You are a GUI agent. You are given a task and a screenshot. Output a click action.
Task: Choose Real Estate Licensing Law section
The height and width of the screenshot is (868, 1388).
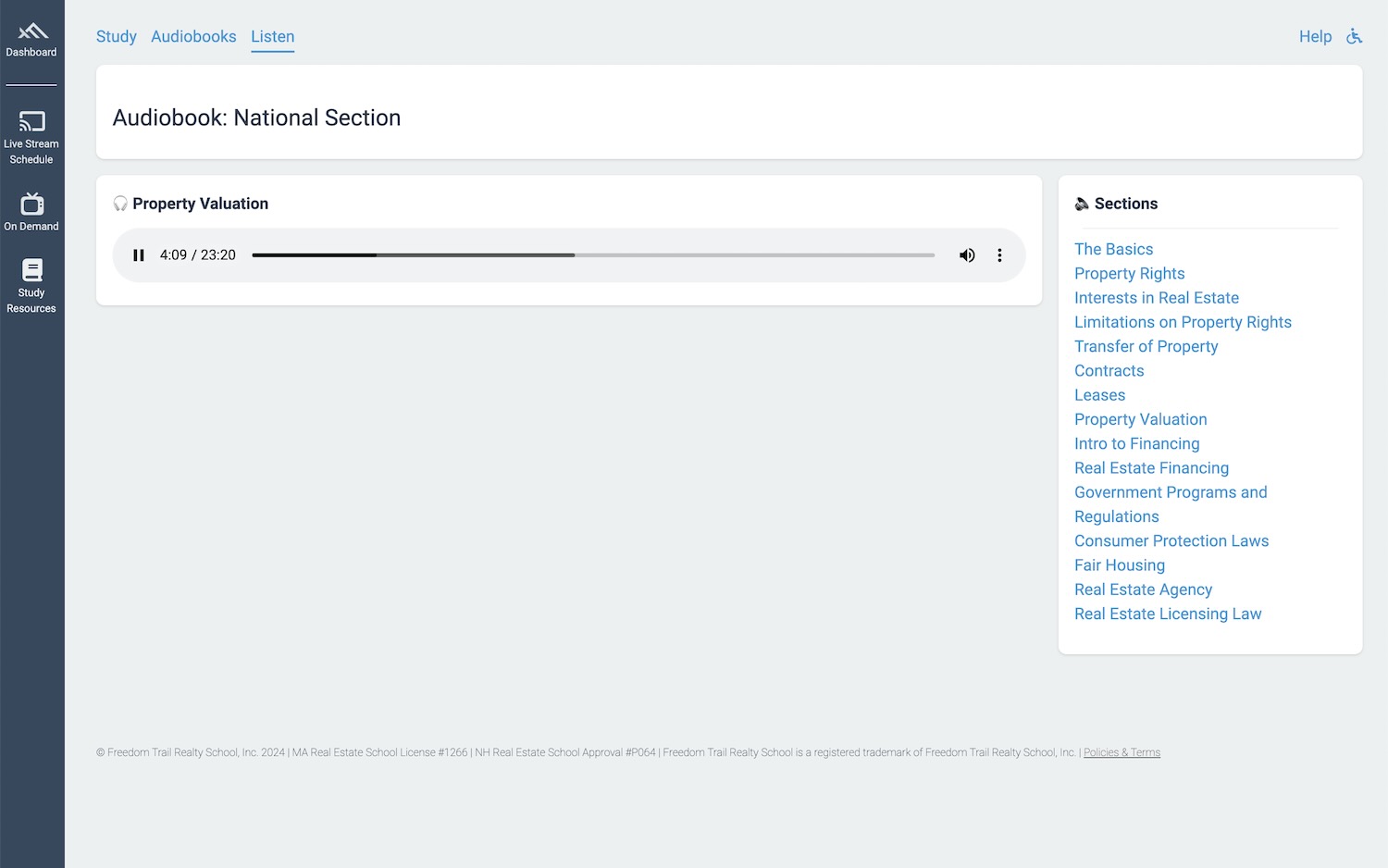click(1167, 614)
